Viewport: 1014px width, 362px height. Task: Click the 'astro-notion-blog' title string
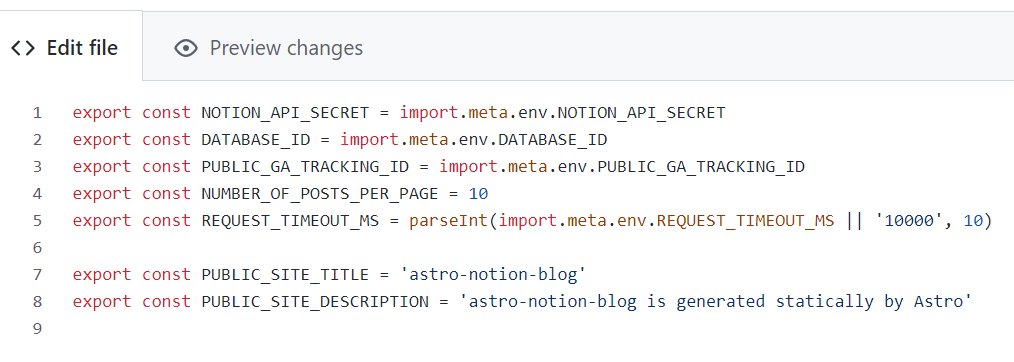point(493,275)
